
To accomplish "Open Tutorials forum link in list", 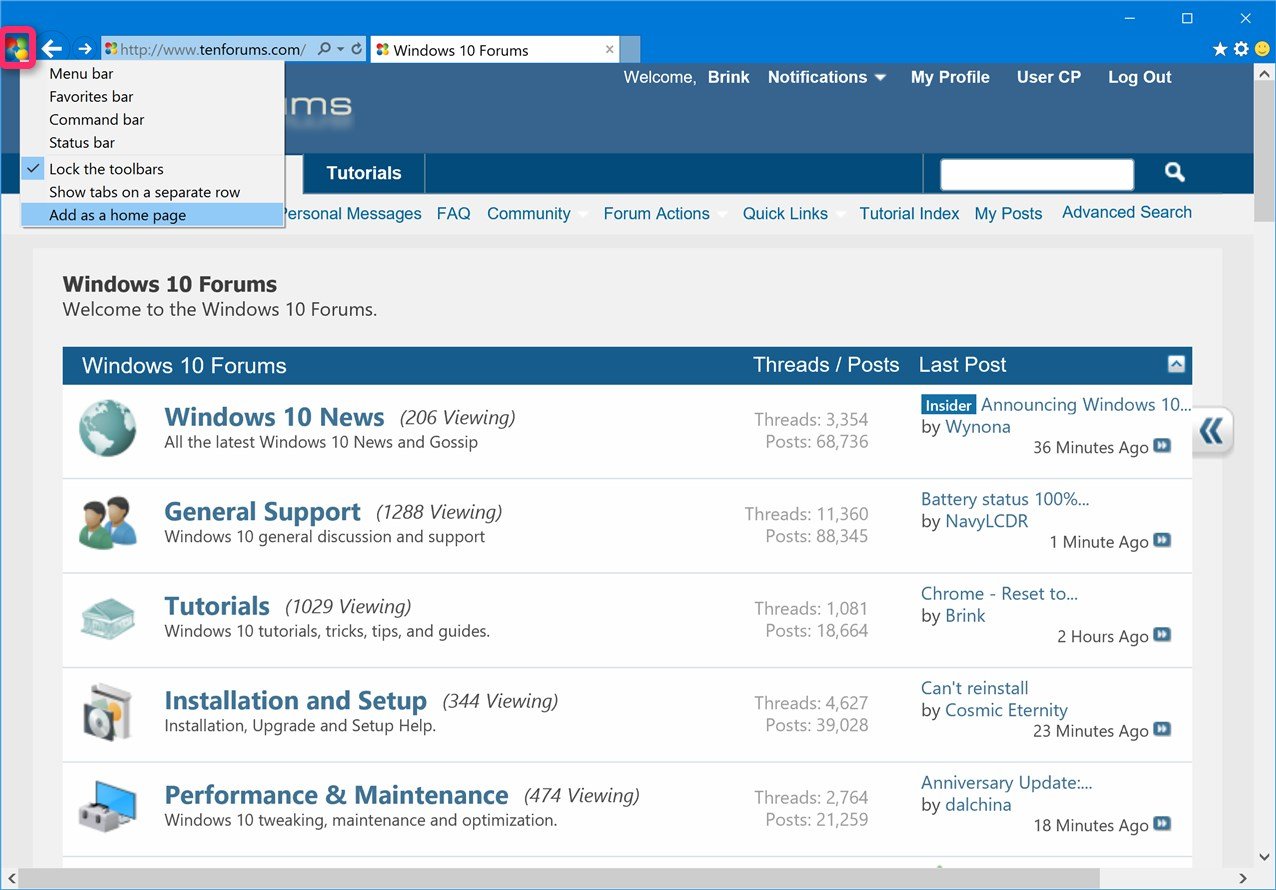I will coord(217,606).
